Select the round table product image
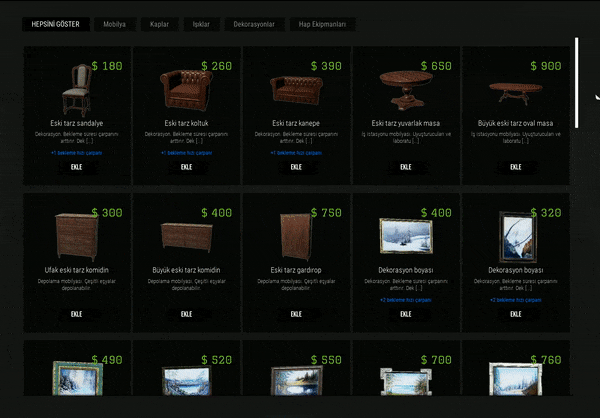This screenshot has height=418, width=600. [x=406, y=90]
